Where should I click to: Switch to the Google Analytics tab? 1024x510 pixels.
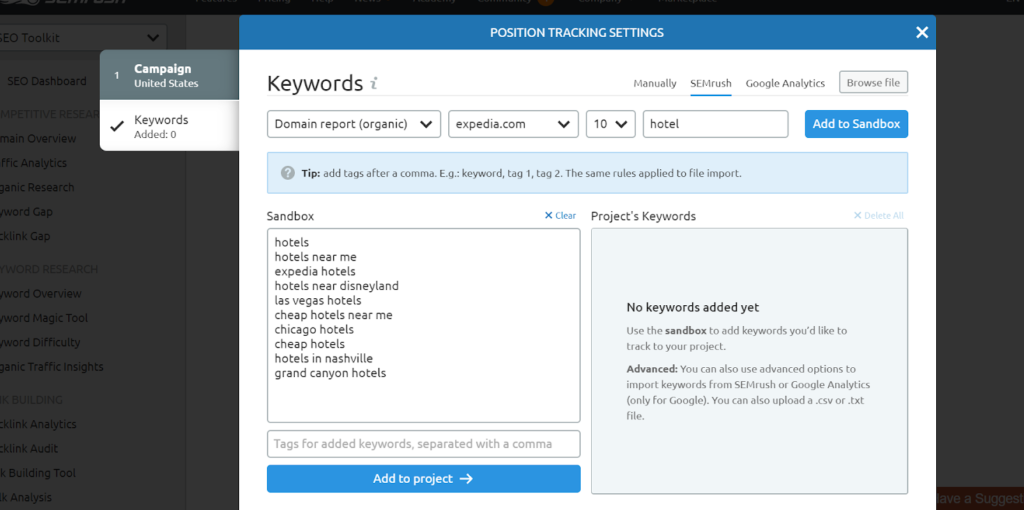(x=785, y=84)
